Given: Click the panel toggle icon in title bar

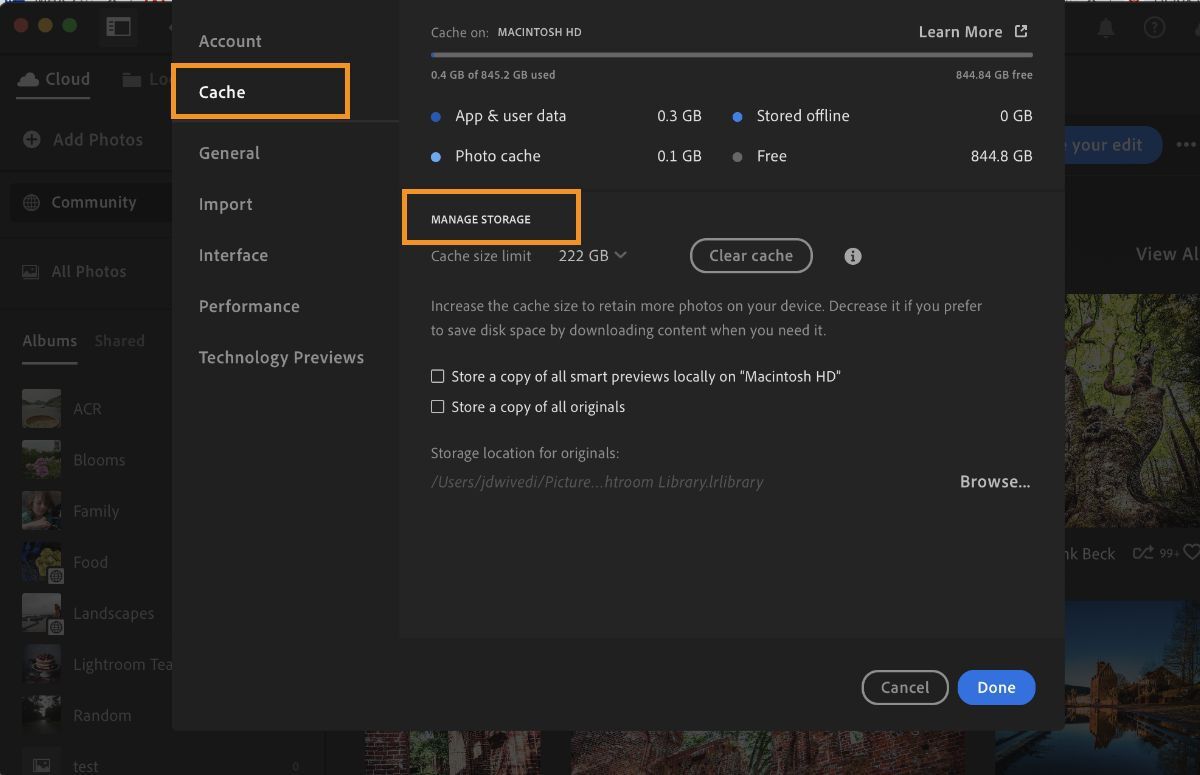Looking at the screenshot, I should click(x=118, y=28).
